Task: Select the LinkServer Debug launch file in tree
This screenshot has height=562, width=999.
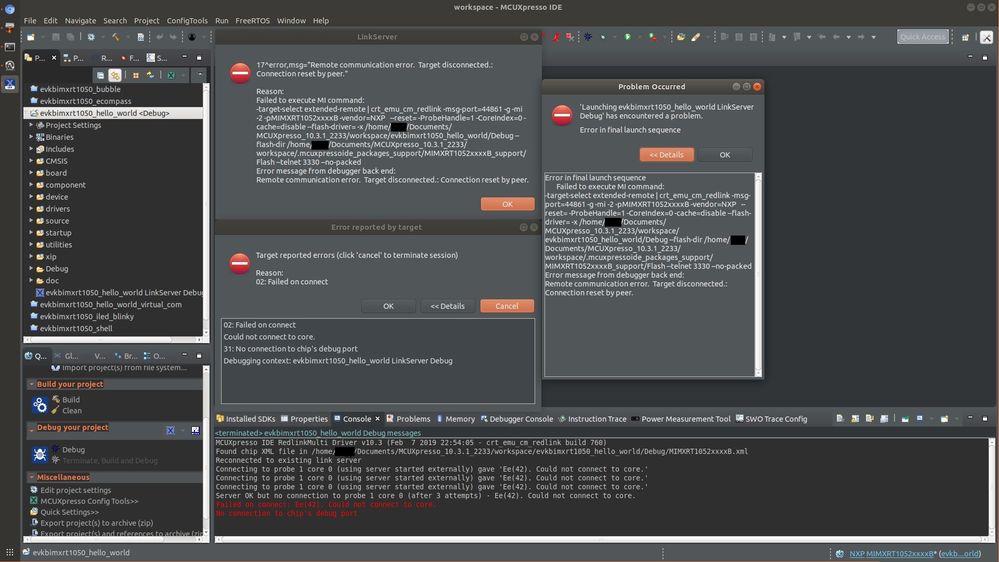Action: pos(120,292)
